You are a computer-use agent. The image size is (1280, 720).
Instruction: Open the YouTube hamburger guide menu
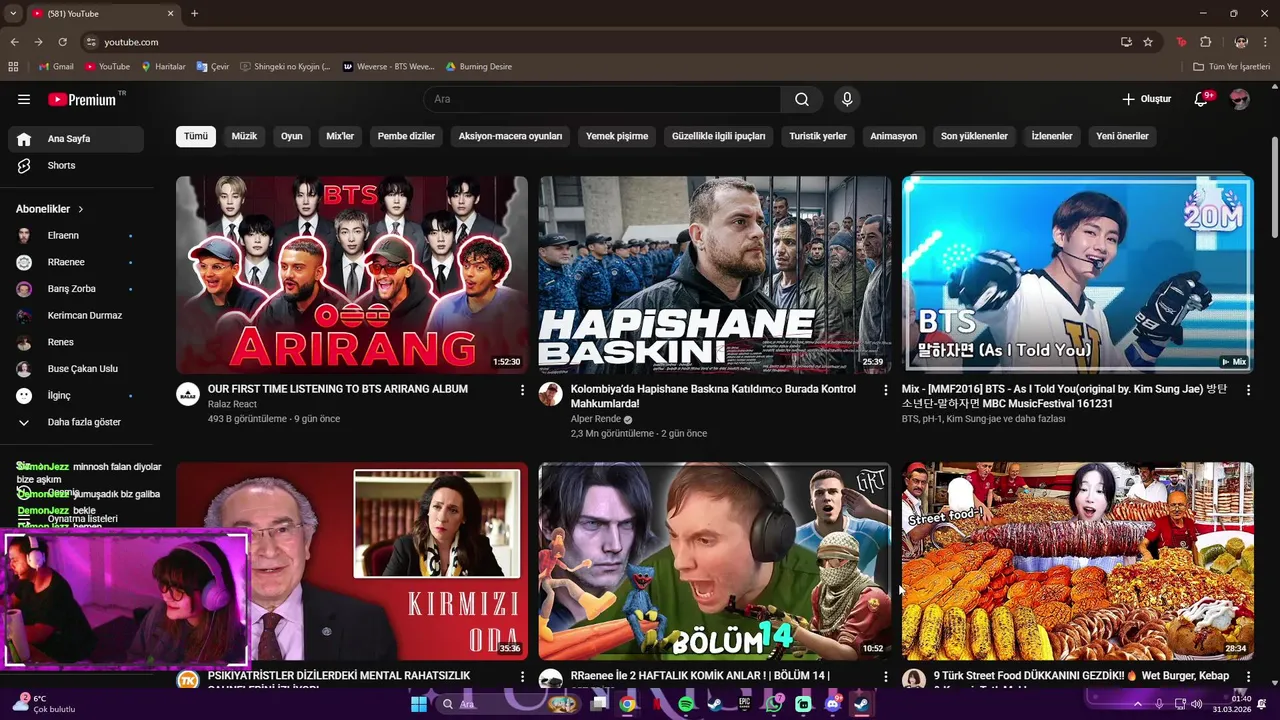[x=24, y=99]
